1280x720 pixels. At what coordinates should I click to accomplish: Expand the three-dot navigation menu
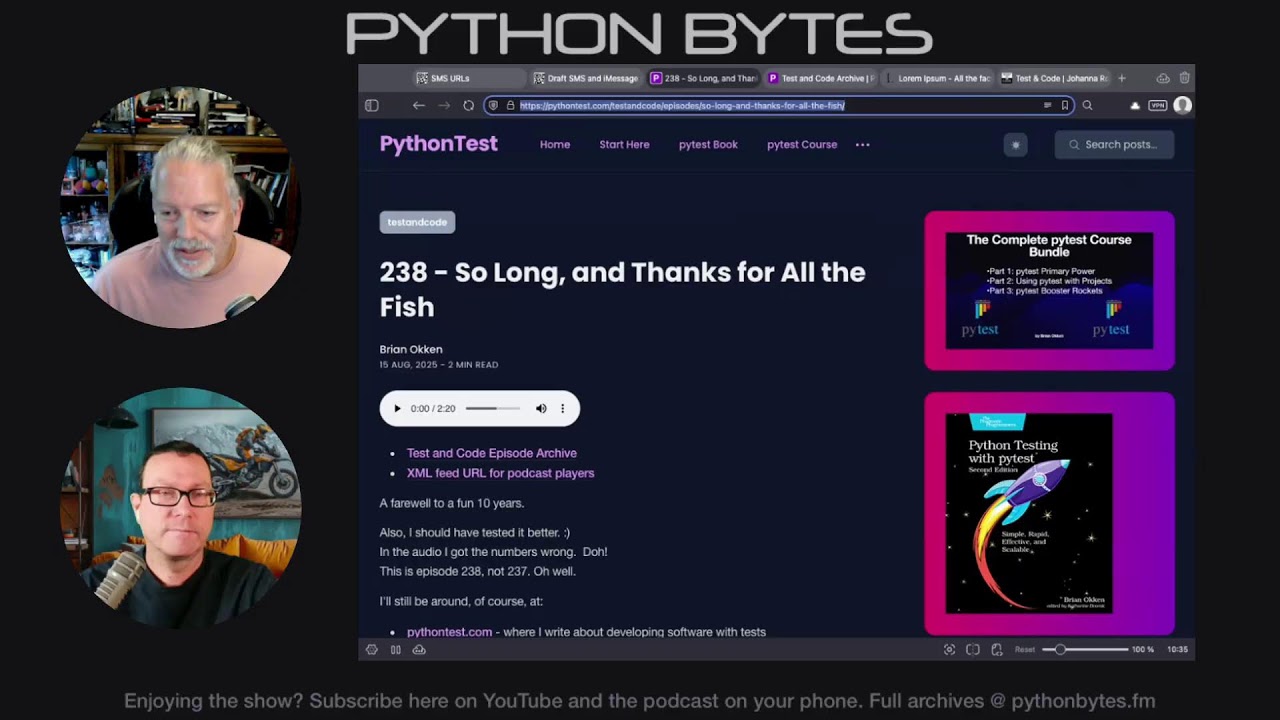pos(862,145)
